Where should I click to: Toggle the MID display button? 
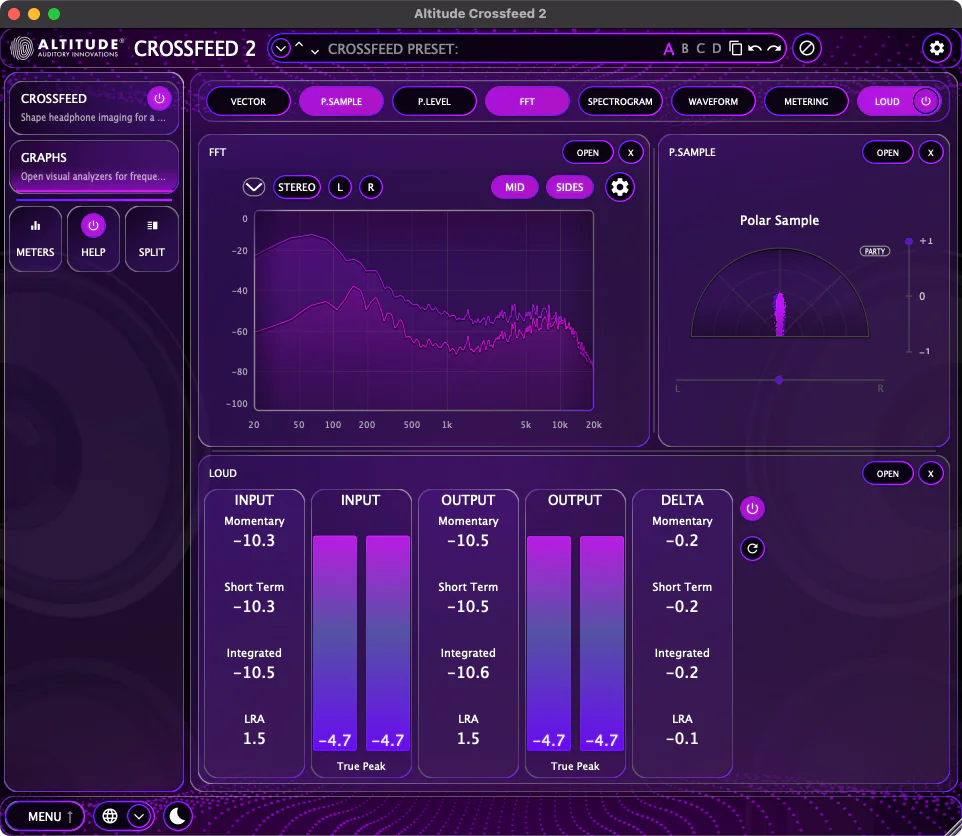tap(515, 187)
